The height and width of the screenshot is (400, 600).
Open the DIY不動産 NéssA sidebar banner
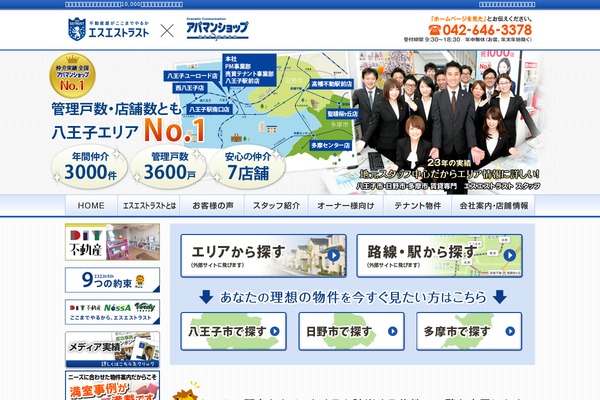(x=112, y=312)
